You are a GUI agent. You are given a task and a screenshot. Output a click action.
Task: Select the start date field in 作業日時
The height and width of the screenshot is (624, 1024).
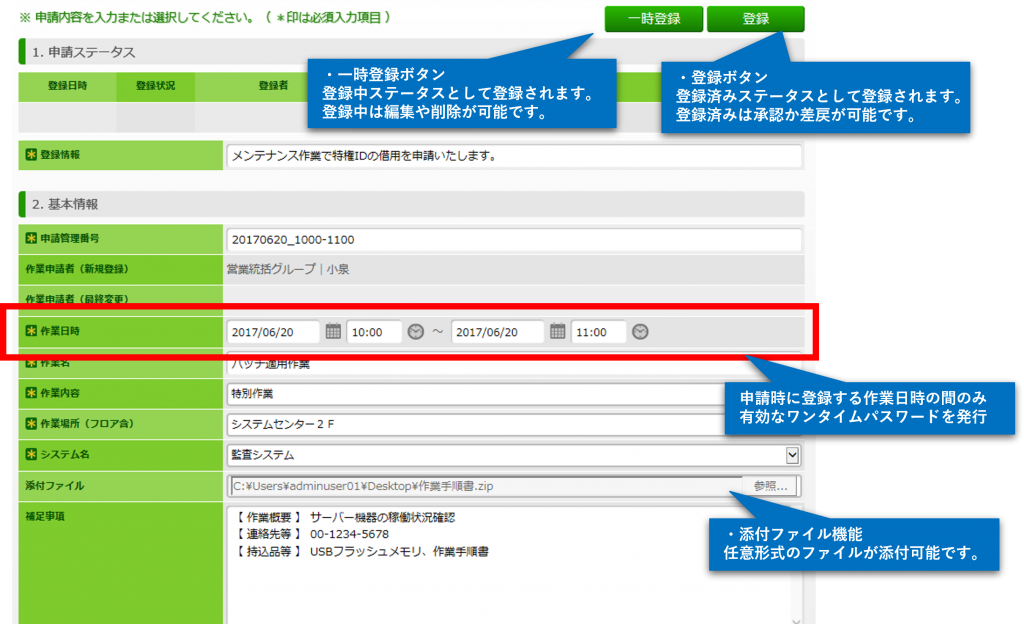(x=273, y=332)
